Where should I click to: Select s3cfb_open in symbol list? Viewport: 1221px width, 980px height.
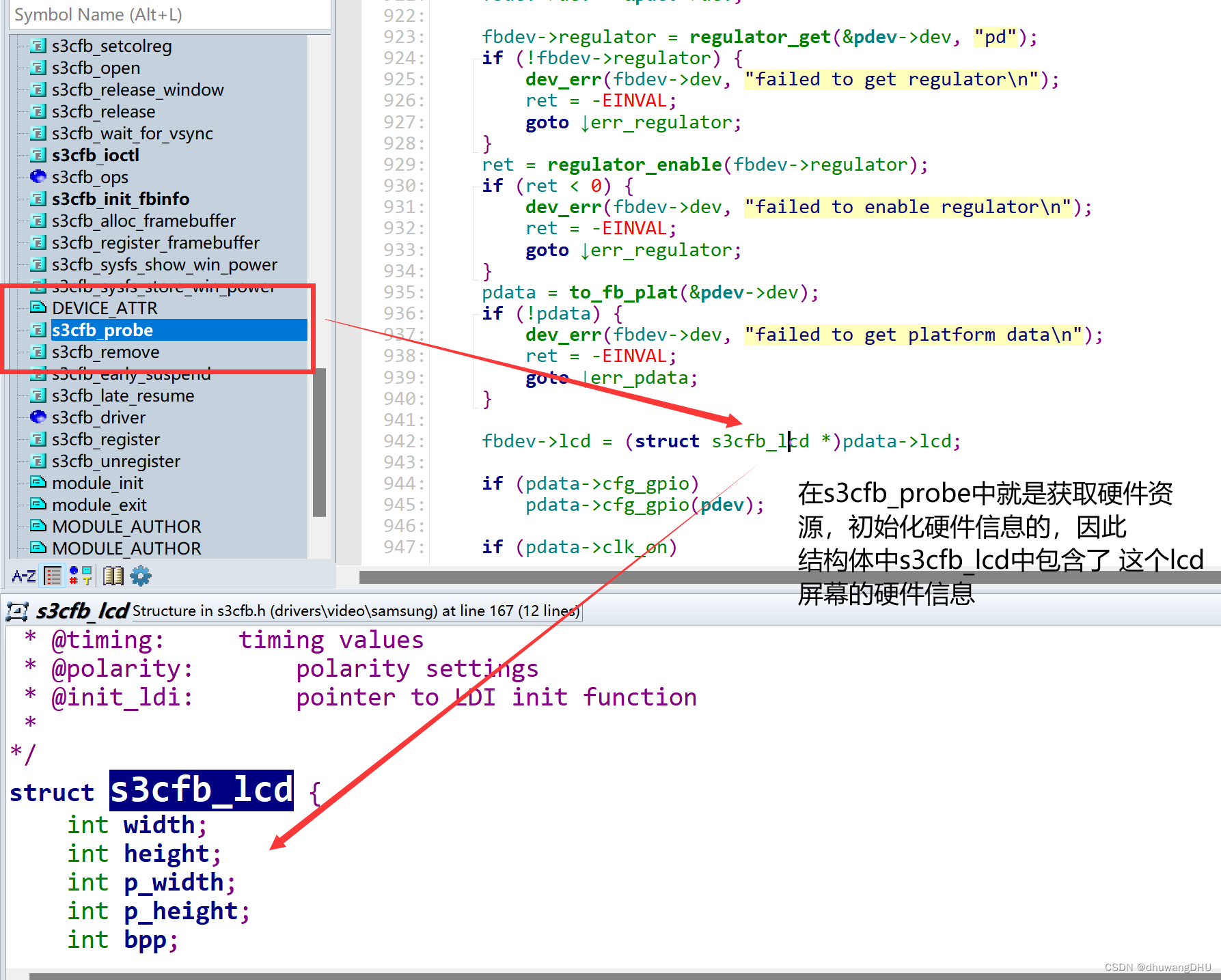[96, 68]
